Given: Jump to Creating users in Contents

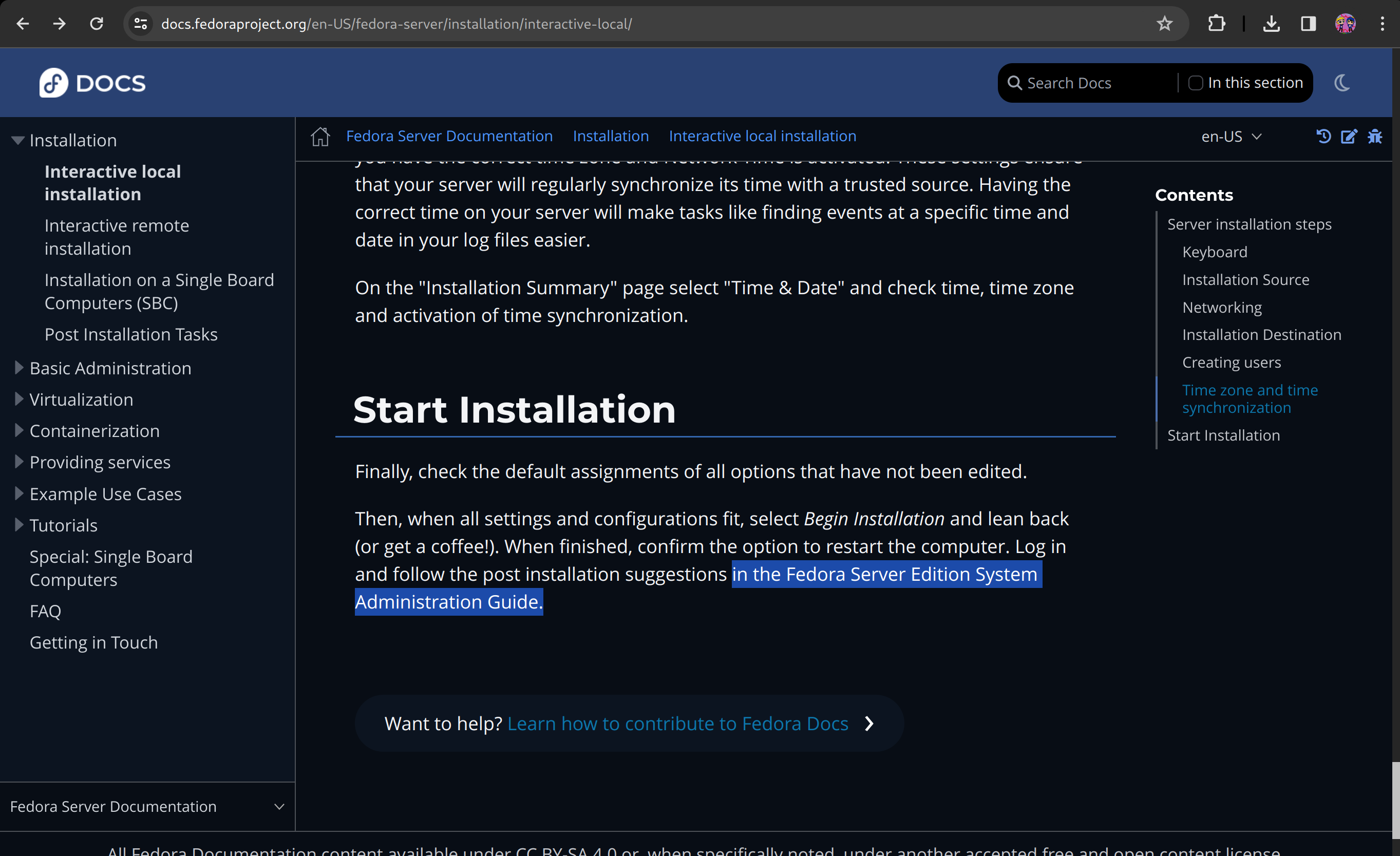Looking at the screenshot, I should (x=1231, y=363).
